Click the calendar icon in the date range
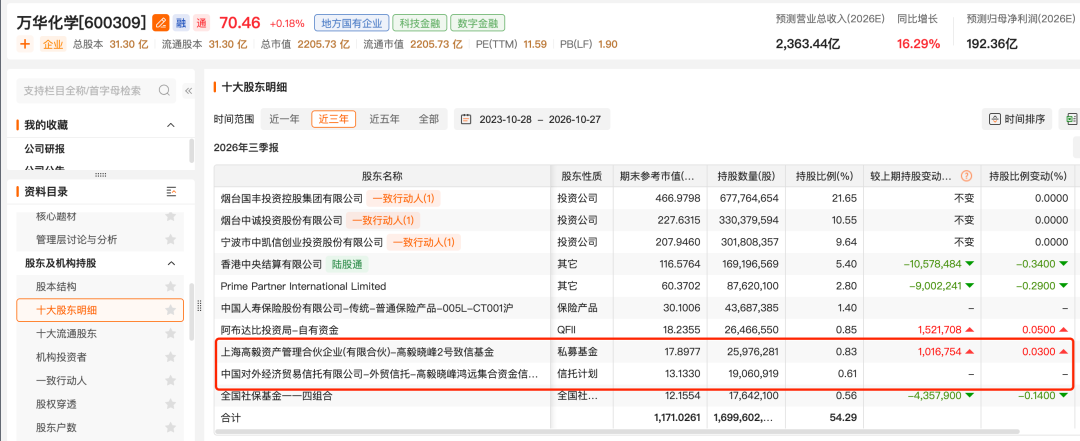Image resolution: width=1080 pixels, height=441 pixels. [x=466, y=119]
